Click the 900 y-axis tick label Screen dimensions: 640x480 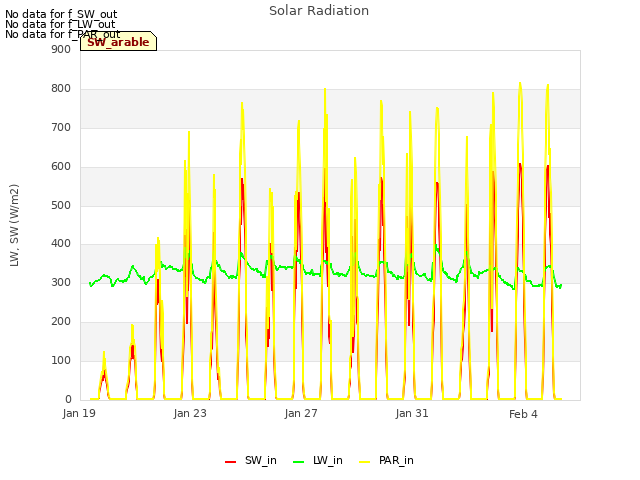(x=61, y=49)
